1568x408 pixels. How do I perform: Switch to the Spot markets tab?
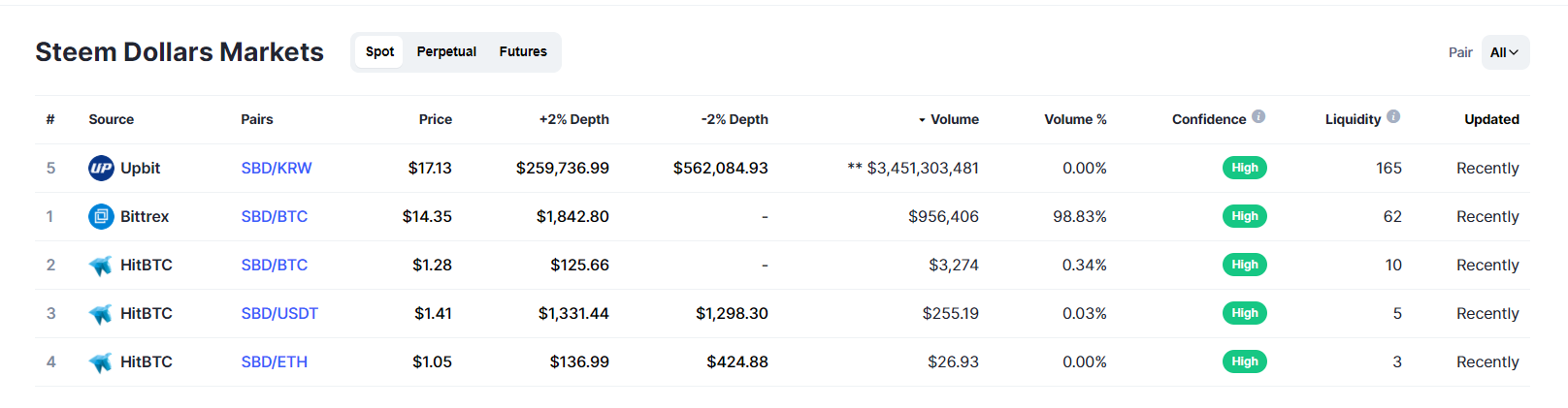[379, 51]
